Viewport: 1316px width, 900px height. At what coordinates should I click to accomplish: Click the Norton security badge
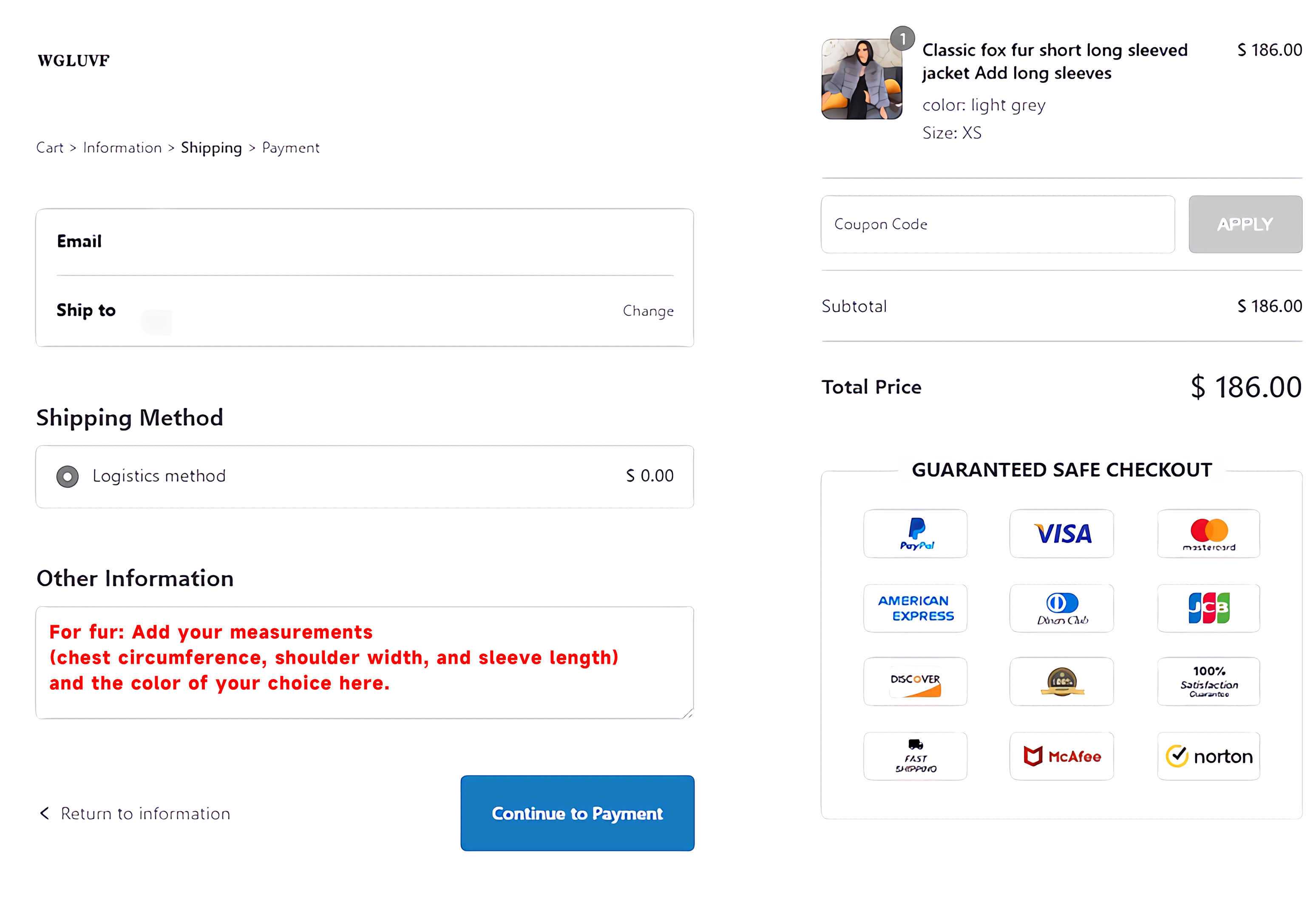click(x=1208, y=756)
